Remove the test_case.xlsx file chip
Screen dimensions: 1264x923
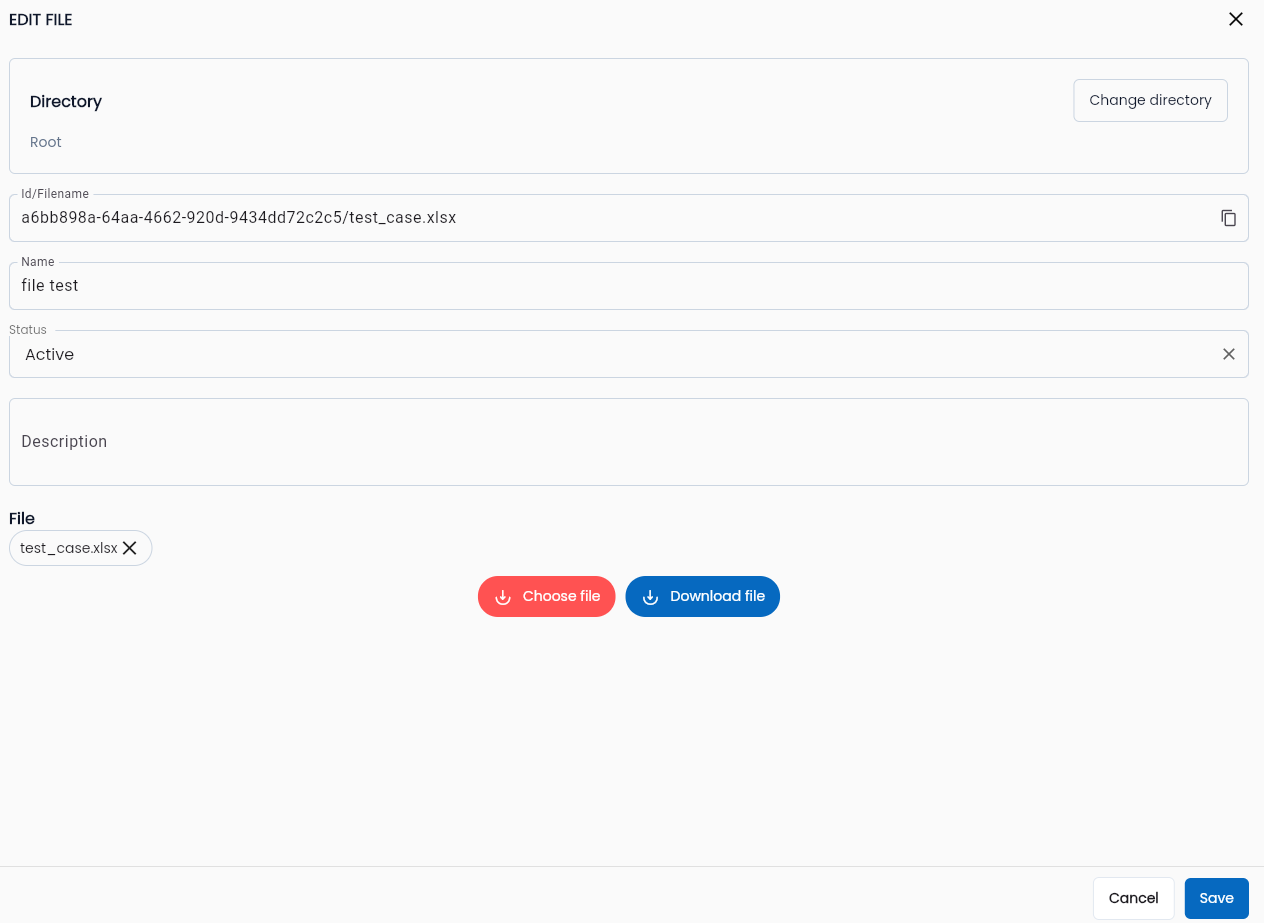coord(130,548)
